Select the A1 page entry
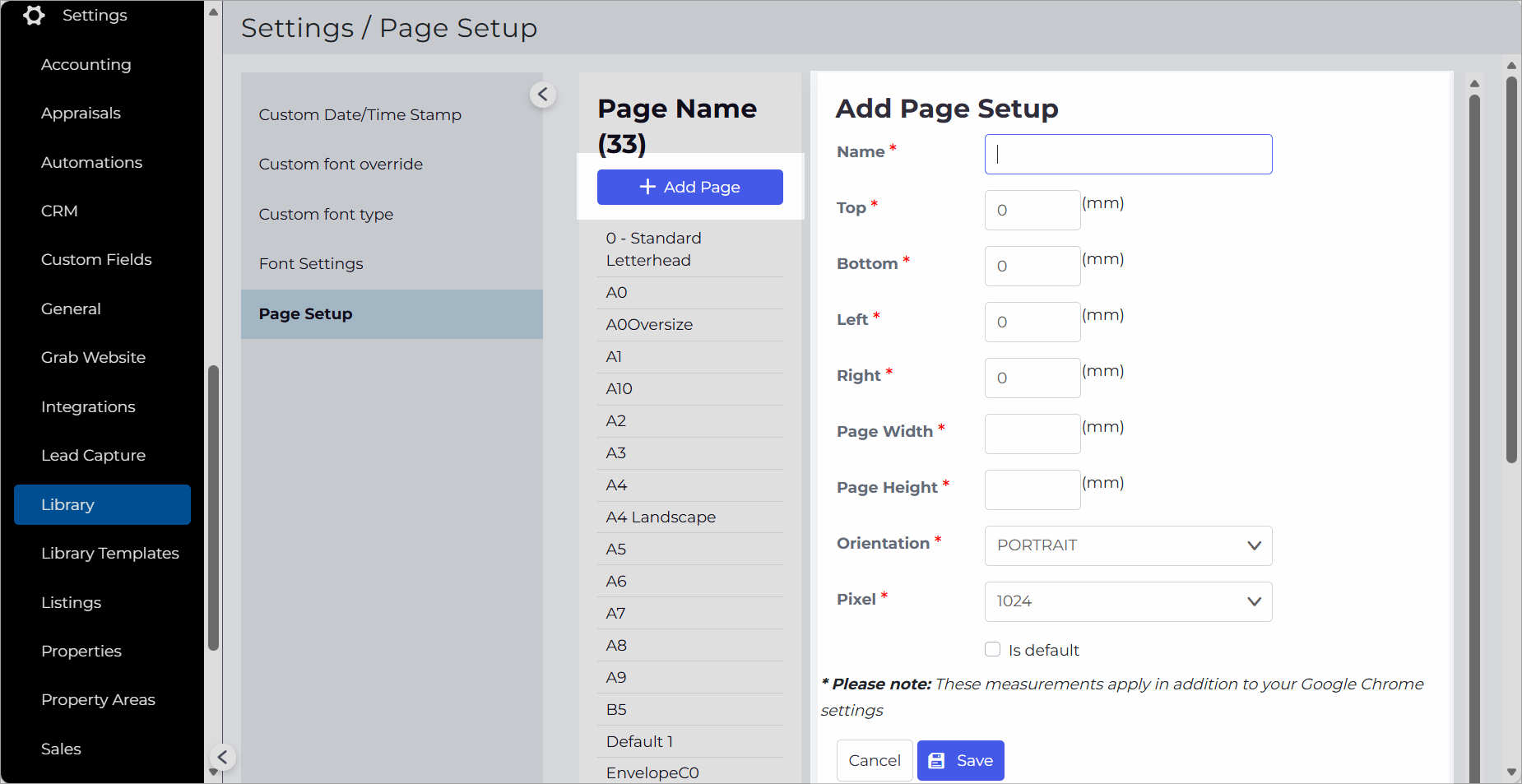Image resolution: width=1522 pixels, height=784 pixels. coord(689,357)
